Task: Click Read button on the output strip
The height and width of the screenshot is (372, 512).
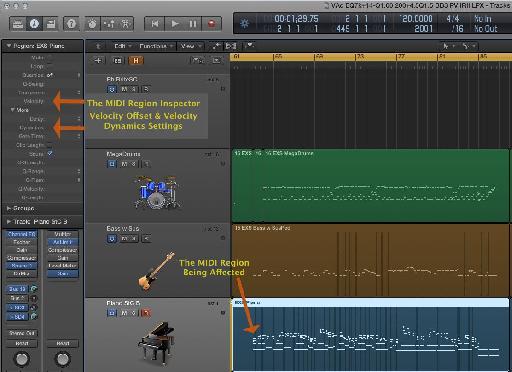Action: (x=63, y=343)
